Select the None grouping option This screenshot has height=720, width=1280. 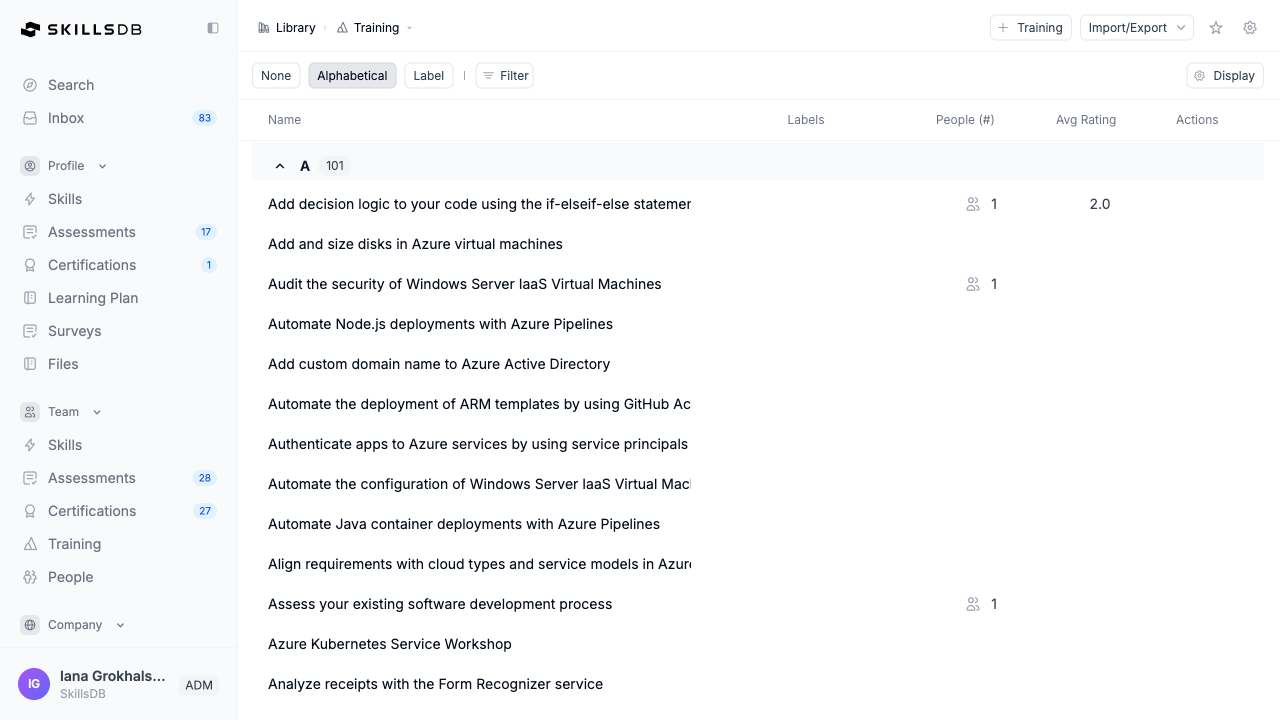(276, 76)
